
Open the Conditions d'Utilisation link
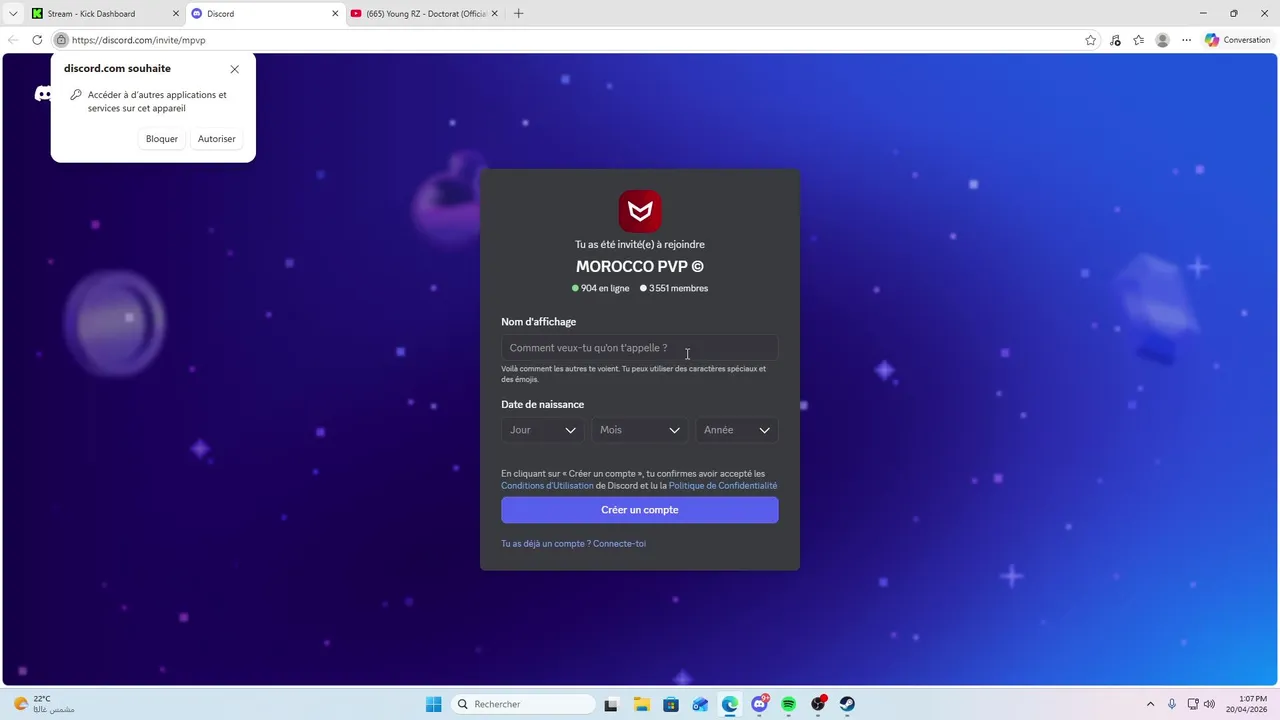547,486
